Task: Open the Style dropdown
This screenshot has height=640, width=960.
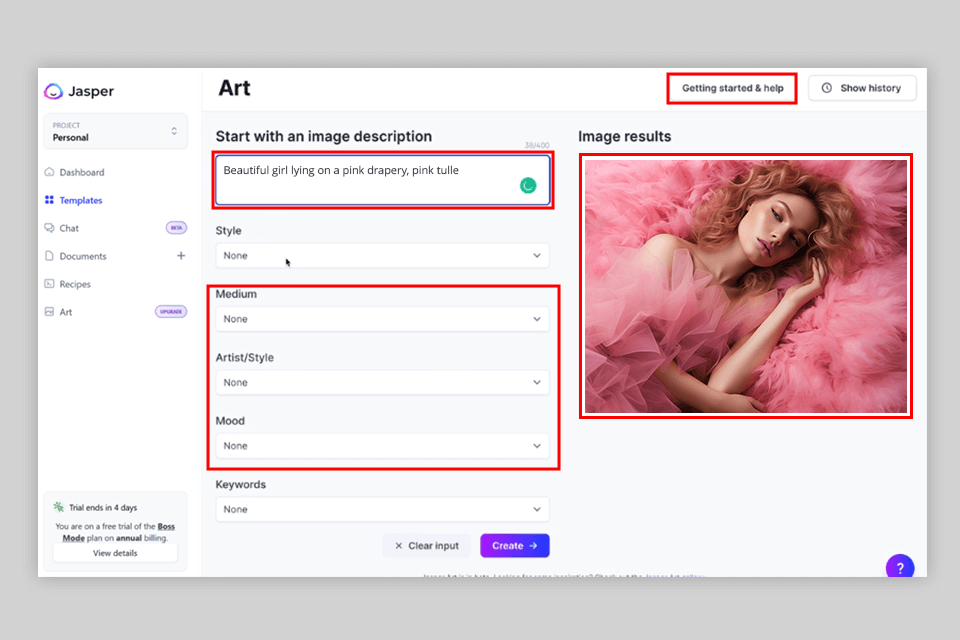Action: (383, 255)
